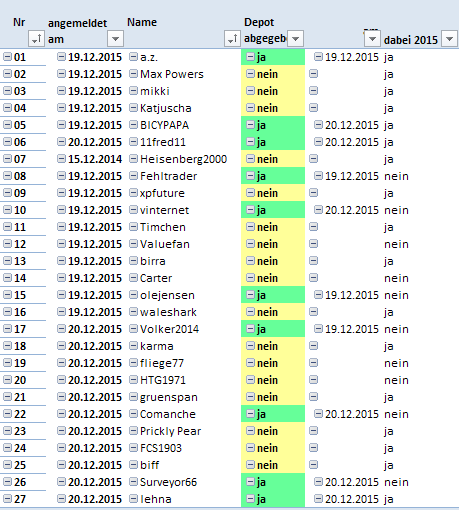This screenshot has height=510, width=459.
Task: Select row number cell '12'
Action: pos(20,244)
